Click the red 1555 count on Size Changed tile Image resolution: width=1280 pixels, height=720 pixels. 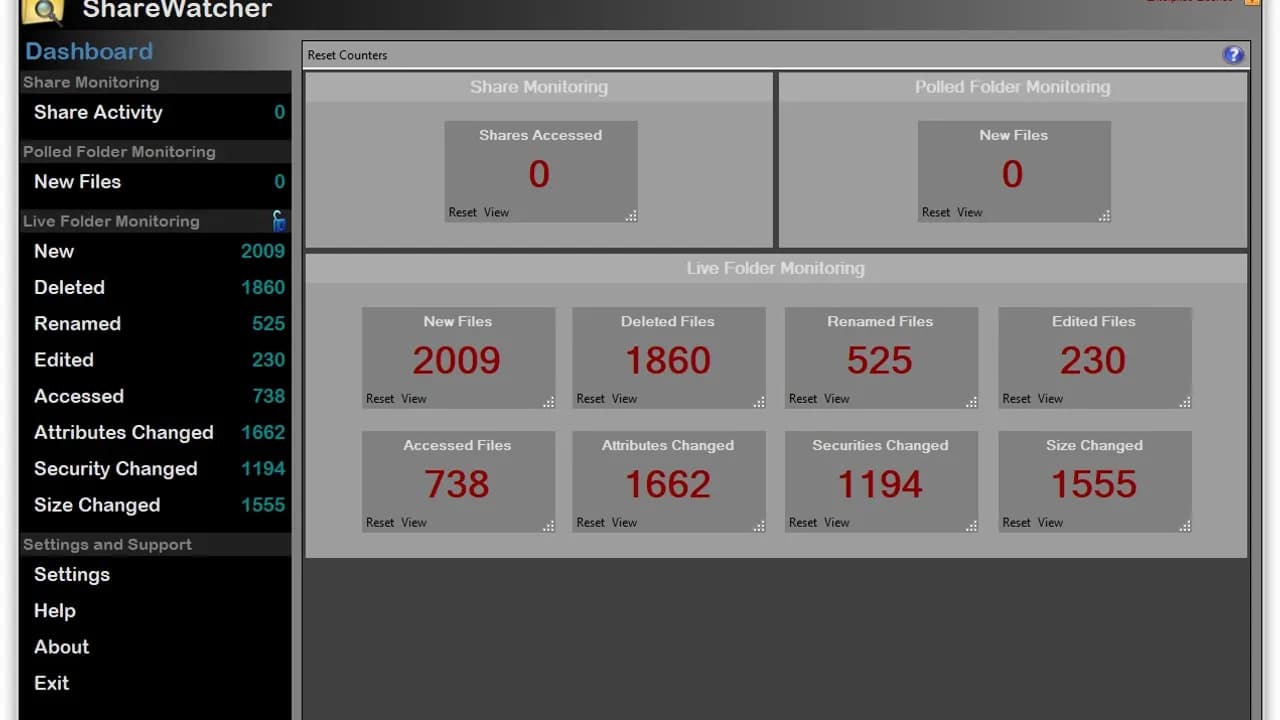1094,484
